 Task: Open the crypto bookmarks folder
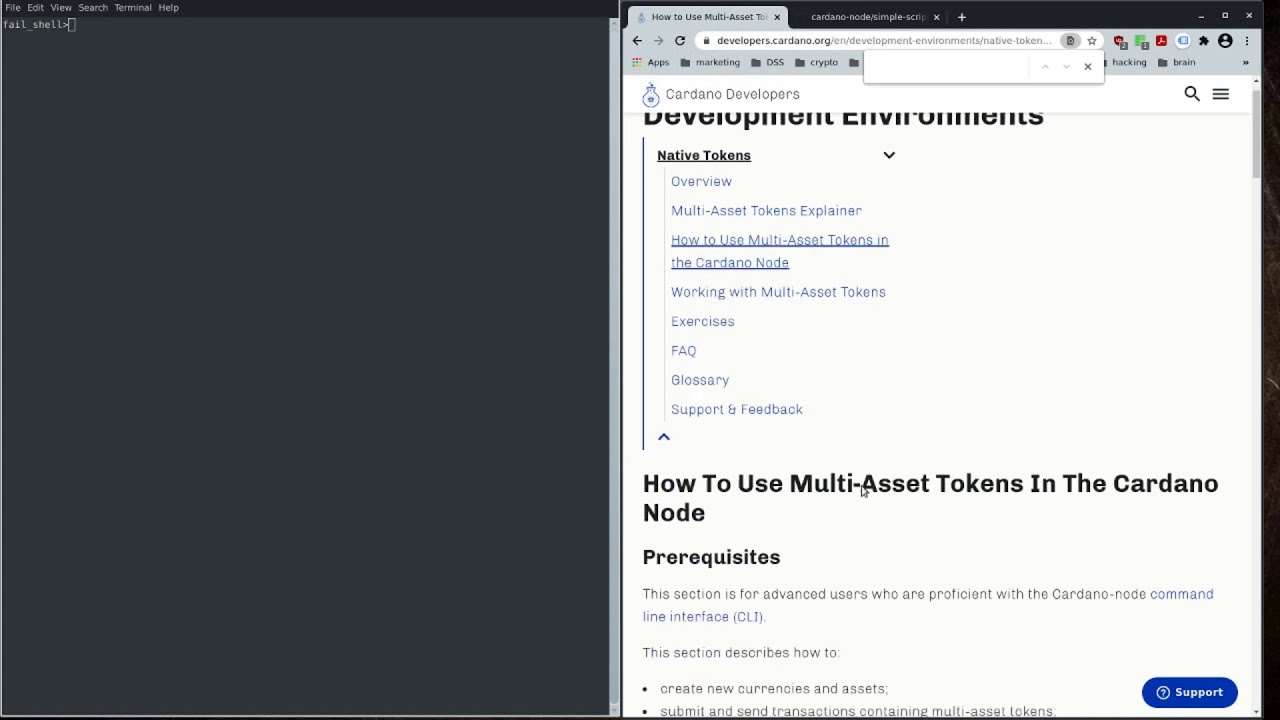pyautogui.click(x=816, y=62)
